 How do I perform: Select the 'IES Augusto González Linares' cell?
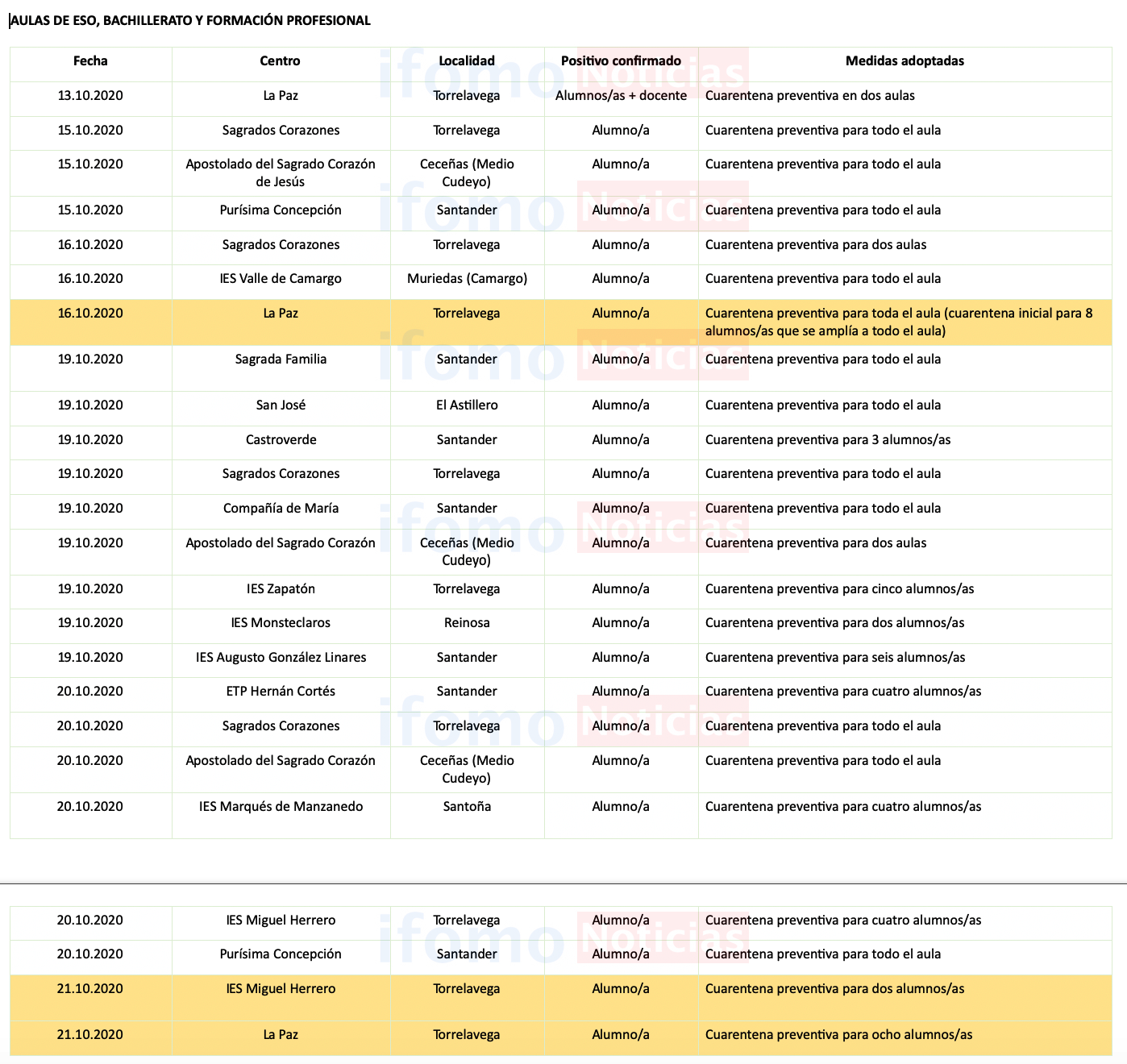click(281, 658)
